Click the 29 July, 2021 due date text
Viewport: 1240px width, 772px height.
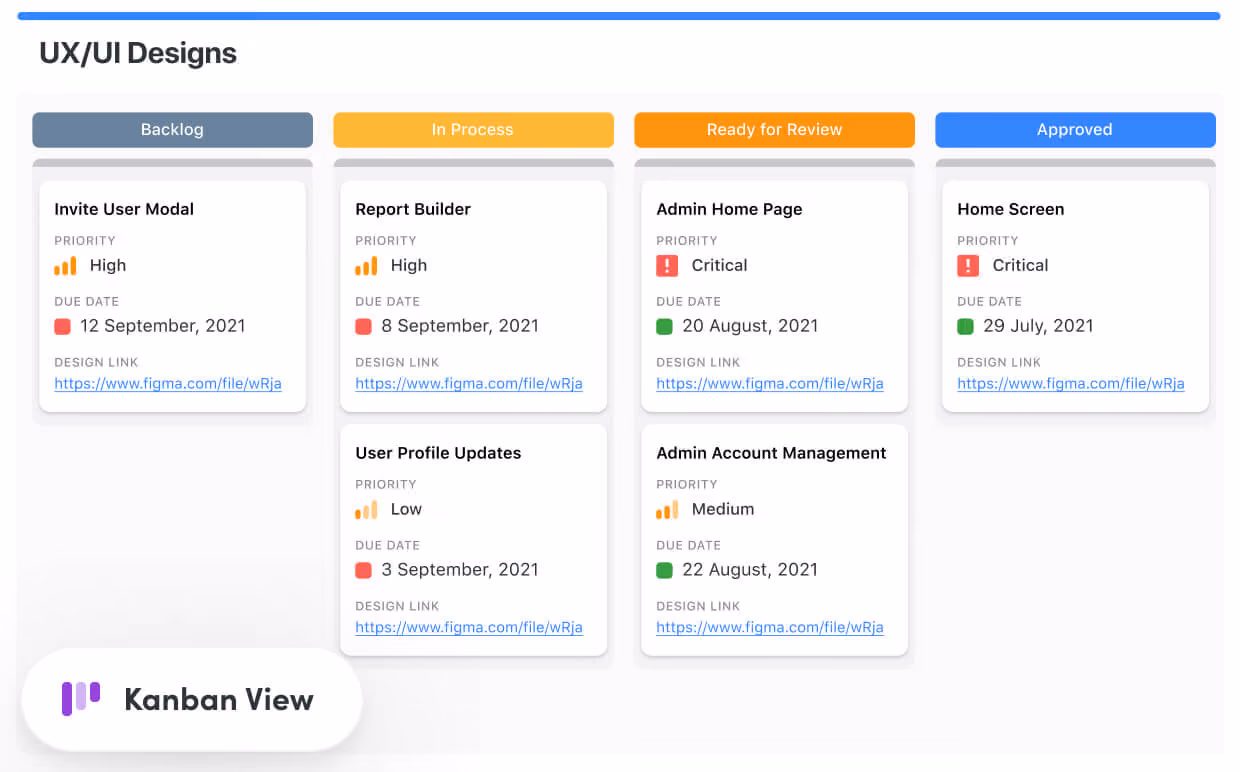pos(1038,326)
